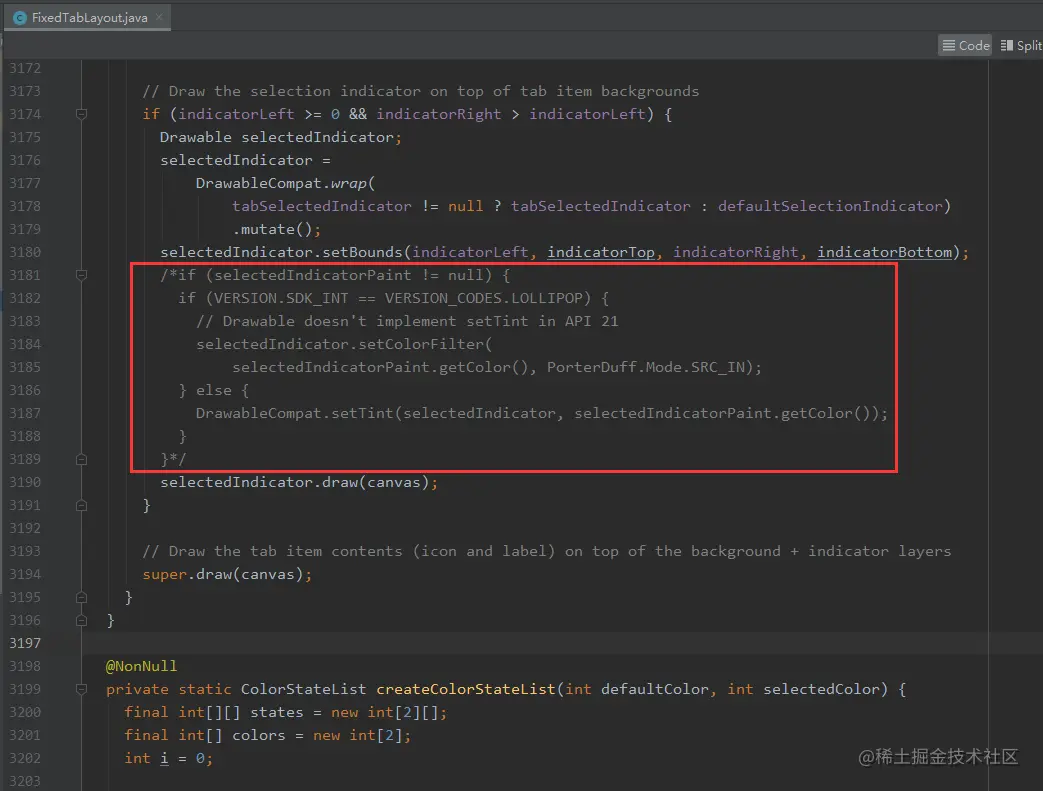Click 'int i = 0;' statement

pos(168,758)
